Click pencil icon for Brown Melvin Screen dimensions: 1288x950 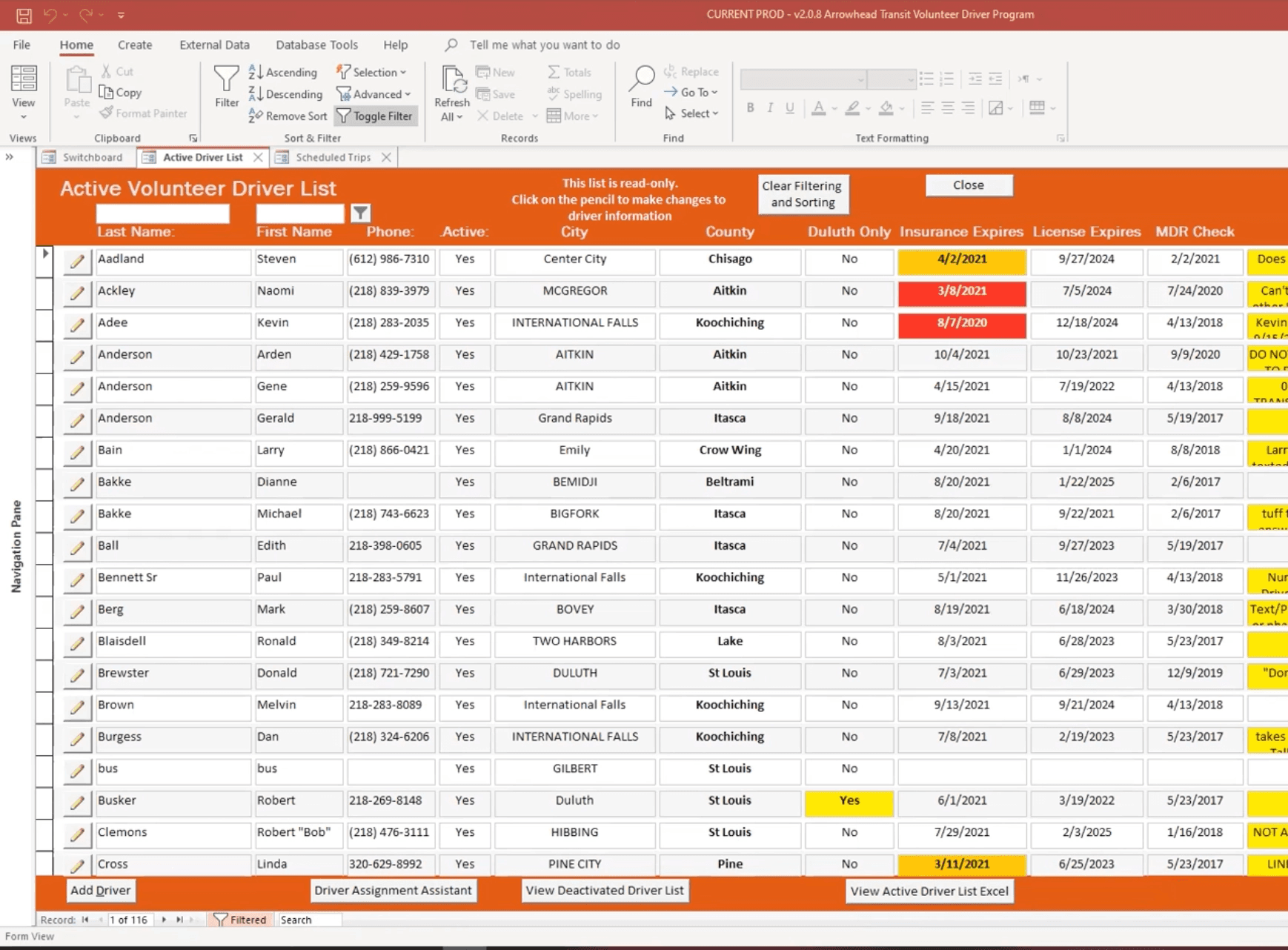(77, 708)
